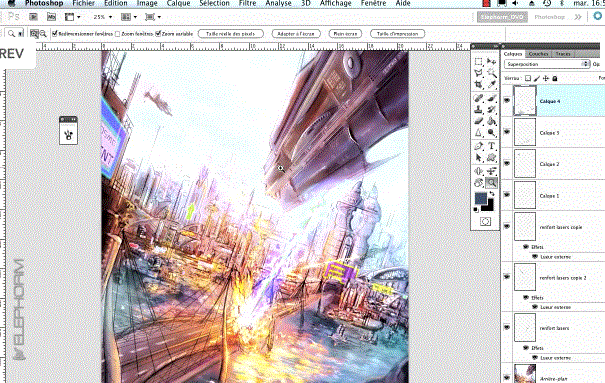The image size is (605, 383).
Task: Select the Hand tool
Action: pyautogui.click(x=479, y=183)
